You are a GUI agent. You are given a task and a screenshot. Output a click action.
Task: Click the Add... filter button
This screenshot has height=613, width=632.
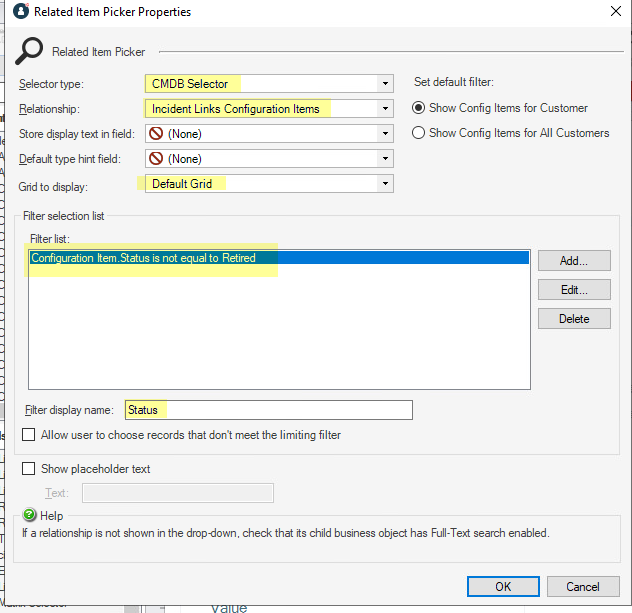(574, 261)
